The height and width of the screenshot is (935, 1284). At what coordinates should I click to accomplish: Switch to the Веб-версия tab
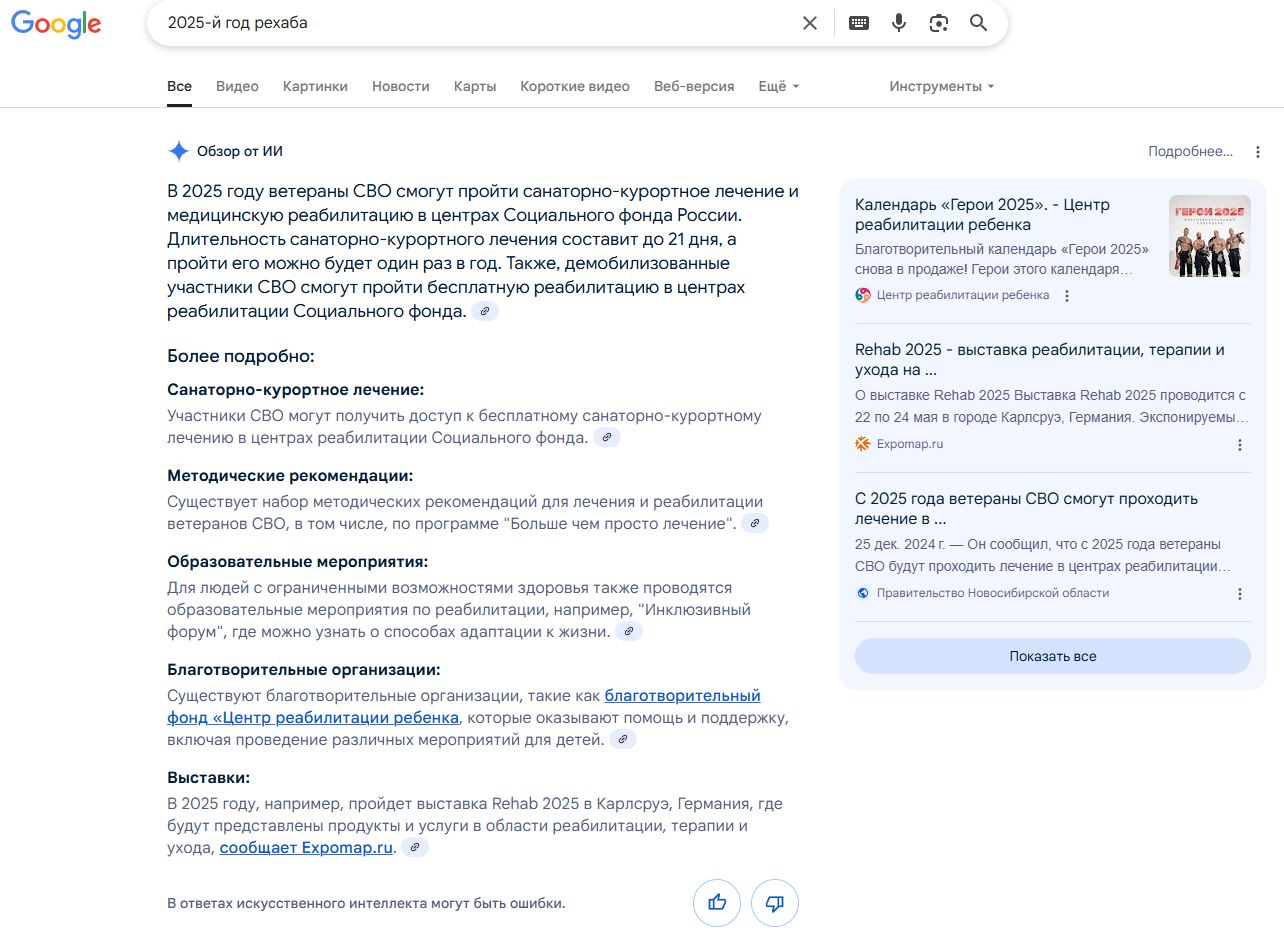(x=694, y=86)
